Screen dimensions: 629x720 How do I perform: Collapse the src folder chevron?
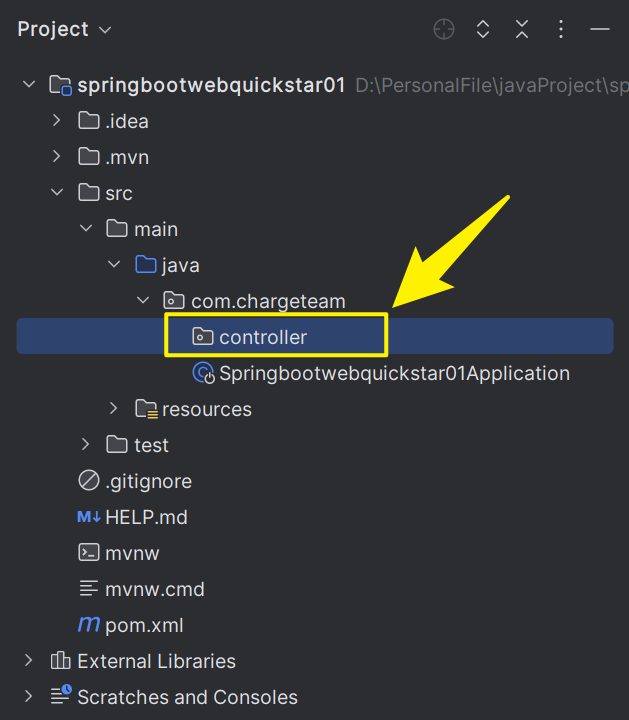(x=57, y=192)
